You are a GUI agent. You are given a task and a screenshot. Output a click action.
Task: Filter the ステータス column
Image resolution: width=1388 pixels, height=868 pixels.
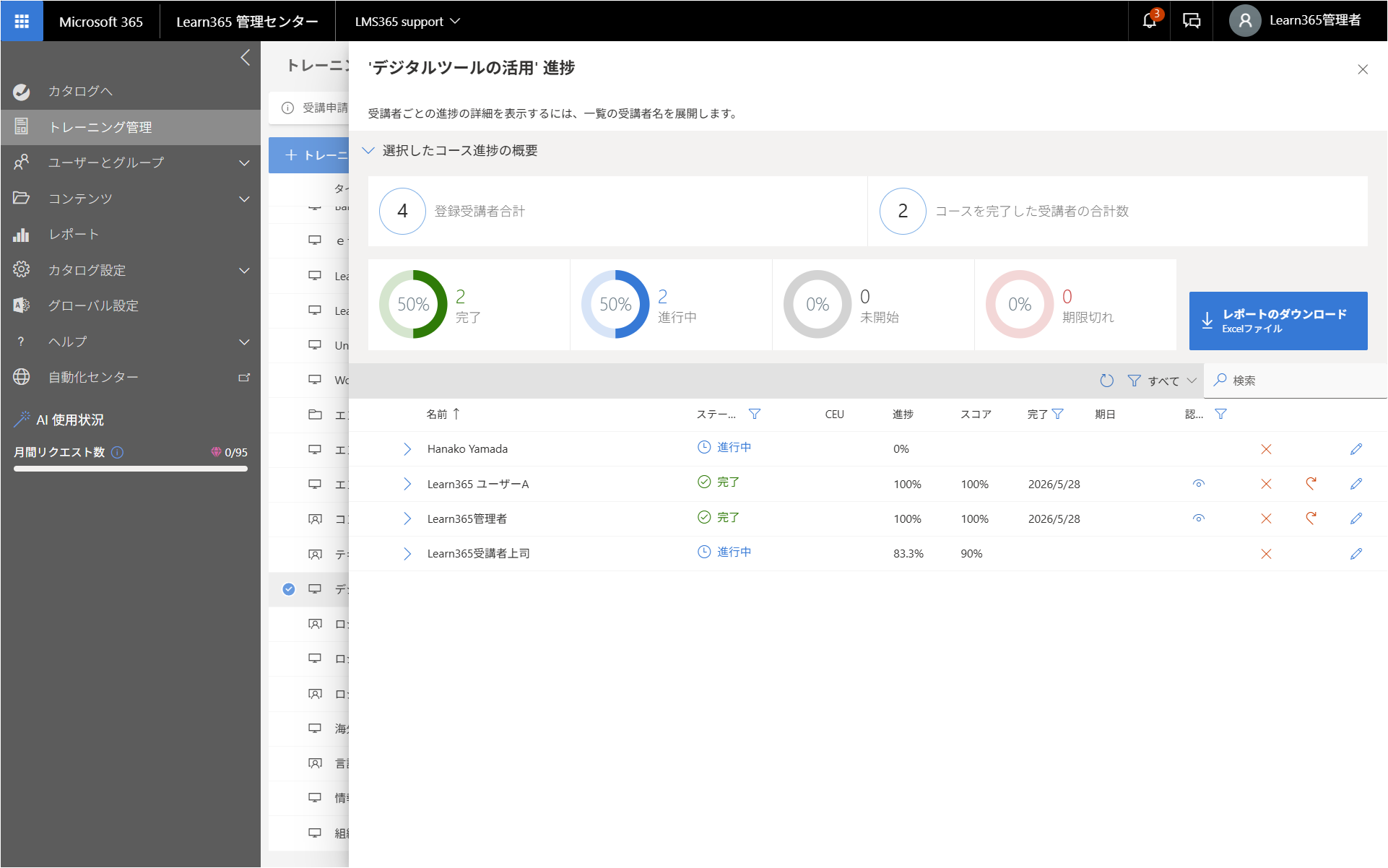pos(755,414)
